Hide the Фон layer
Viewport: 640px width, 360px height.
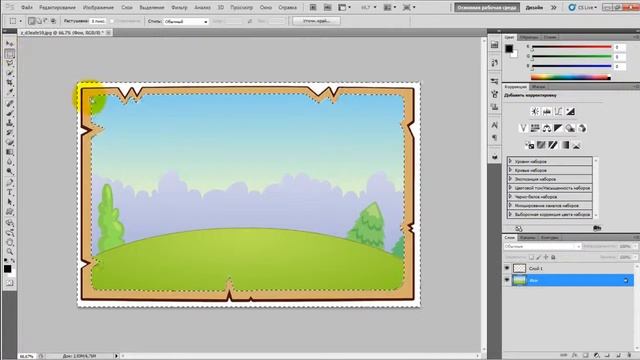point(507,280)
